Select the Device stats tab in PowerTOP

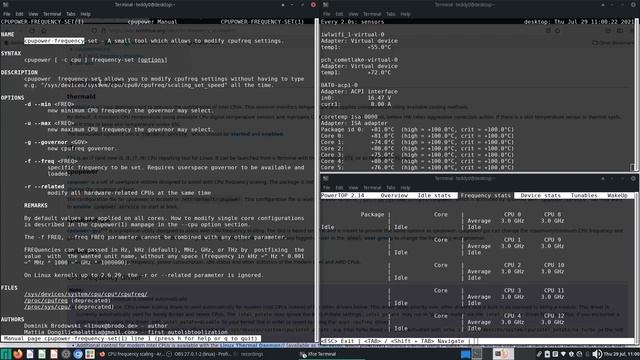pos(540,196)
